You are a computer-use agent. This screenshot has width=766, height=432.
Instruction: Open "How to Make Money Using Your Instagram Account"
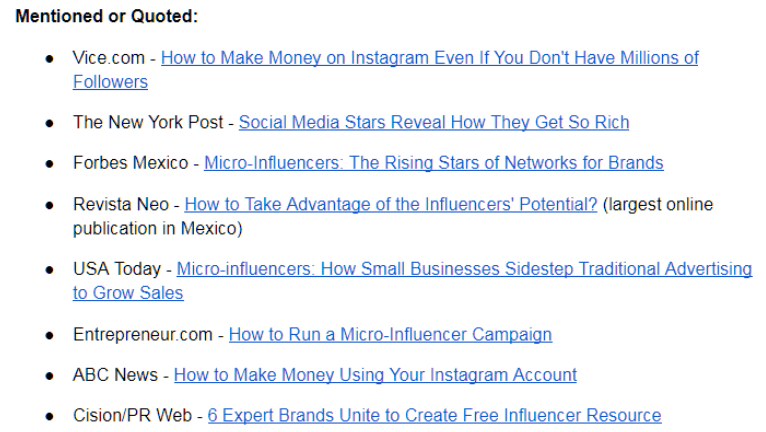click(x=375, y=375)
